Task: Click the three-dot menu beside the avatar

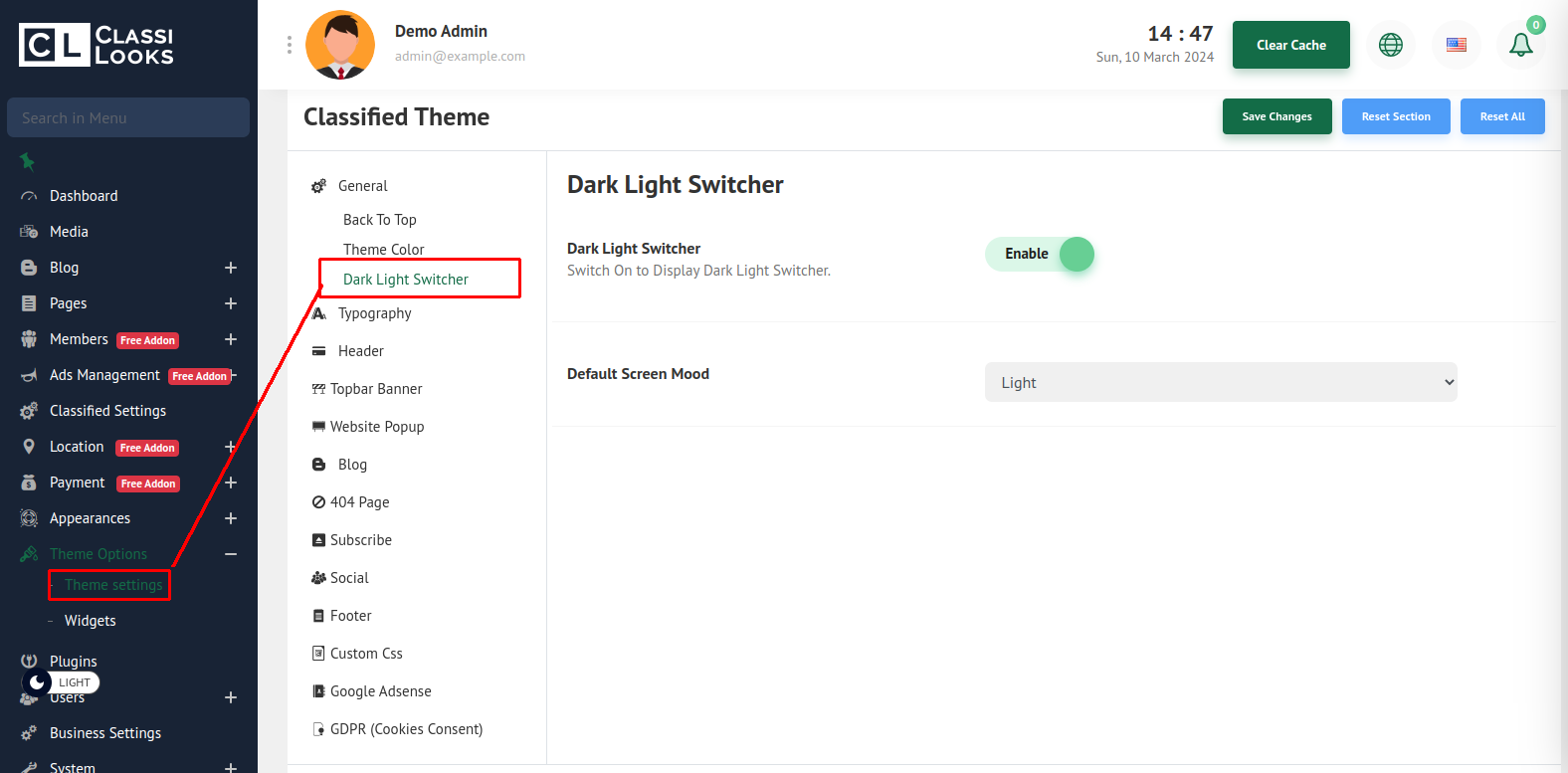Action: point(290,45)
